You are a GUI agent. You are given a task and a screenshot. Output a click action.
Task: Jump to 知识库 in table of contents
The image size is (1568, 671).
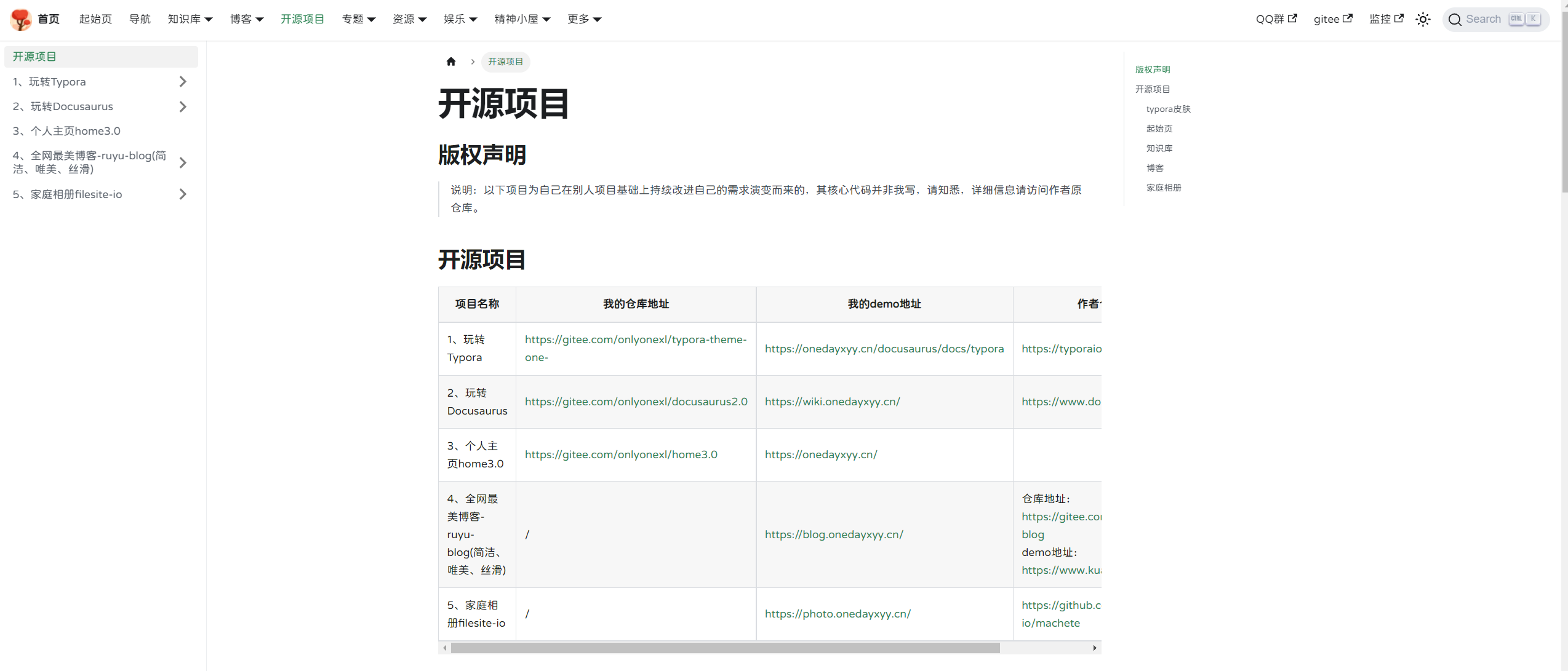point(1159,148)
